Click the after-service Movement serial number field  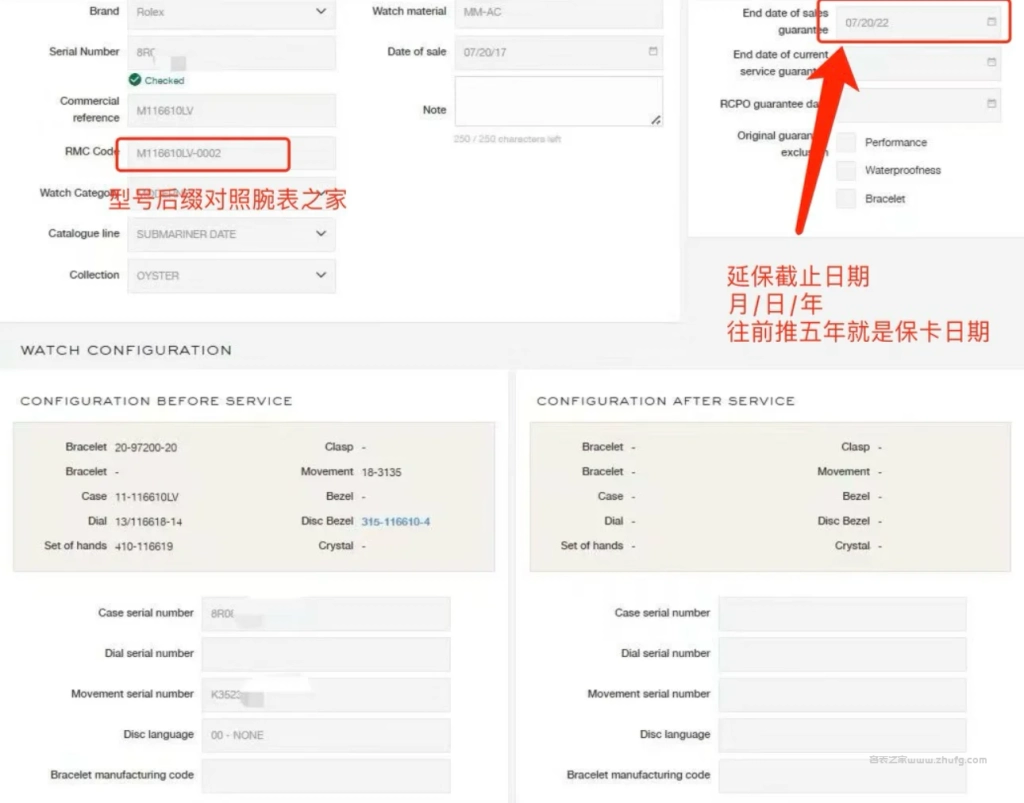coord(841,695)
